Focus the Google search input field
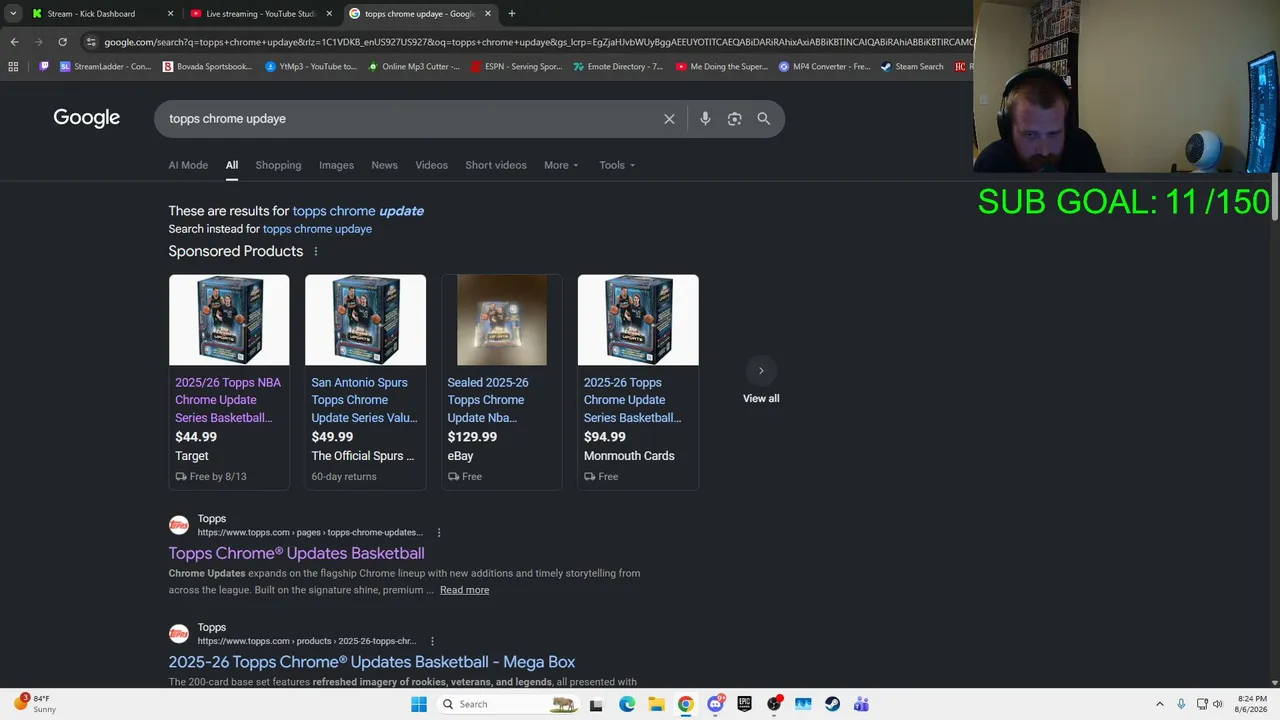 pyautogui.click(x=410, y=119)
